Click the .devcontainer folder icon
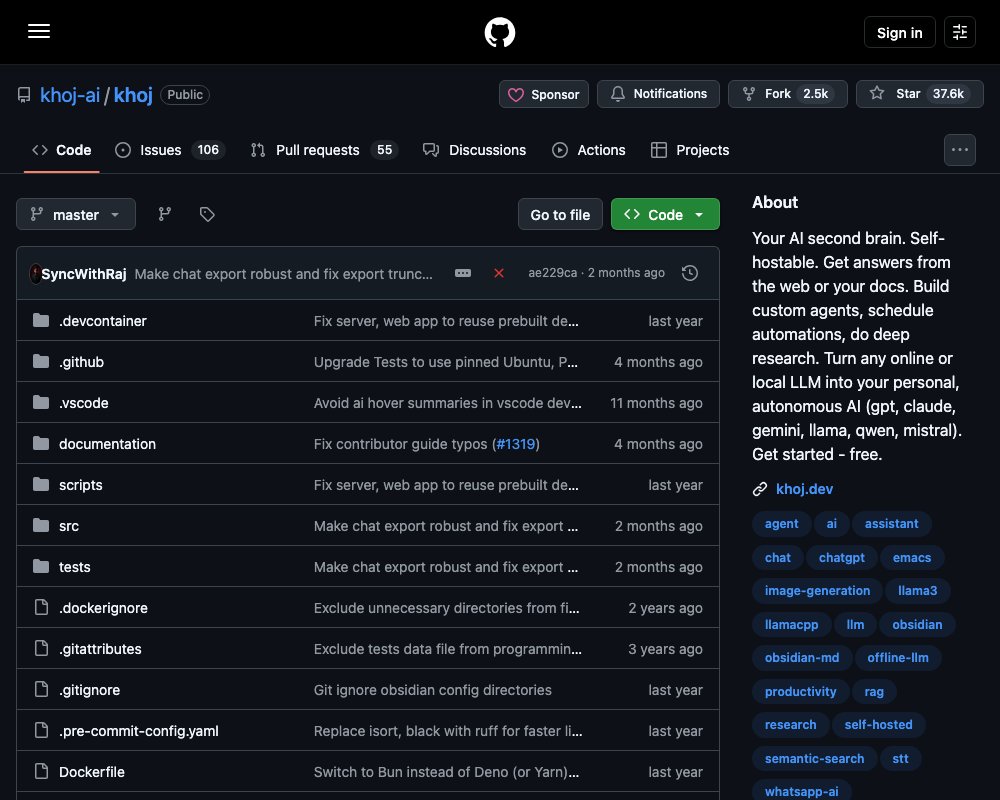This screenshot has height=800, width=1000. [x=41, y=320]
